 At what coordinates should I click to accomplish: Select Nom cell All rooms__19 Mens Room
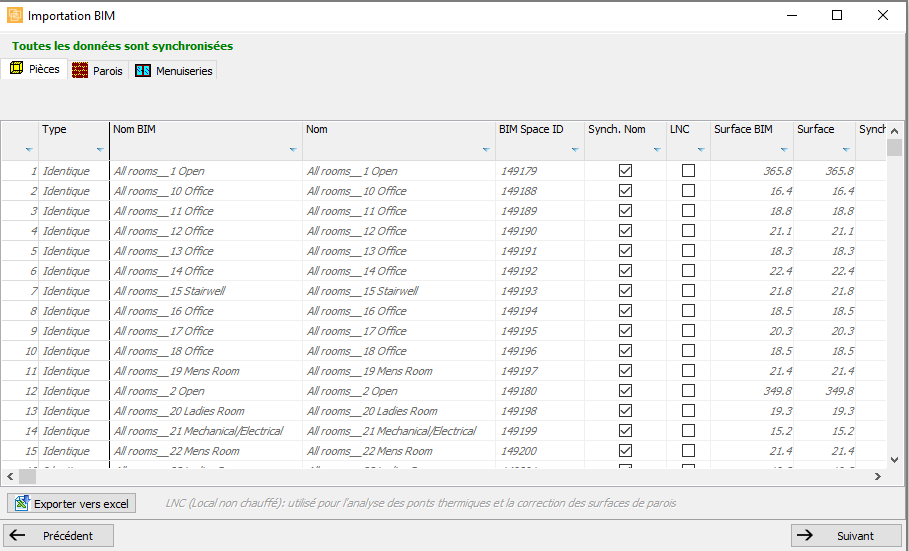399,371
